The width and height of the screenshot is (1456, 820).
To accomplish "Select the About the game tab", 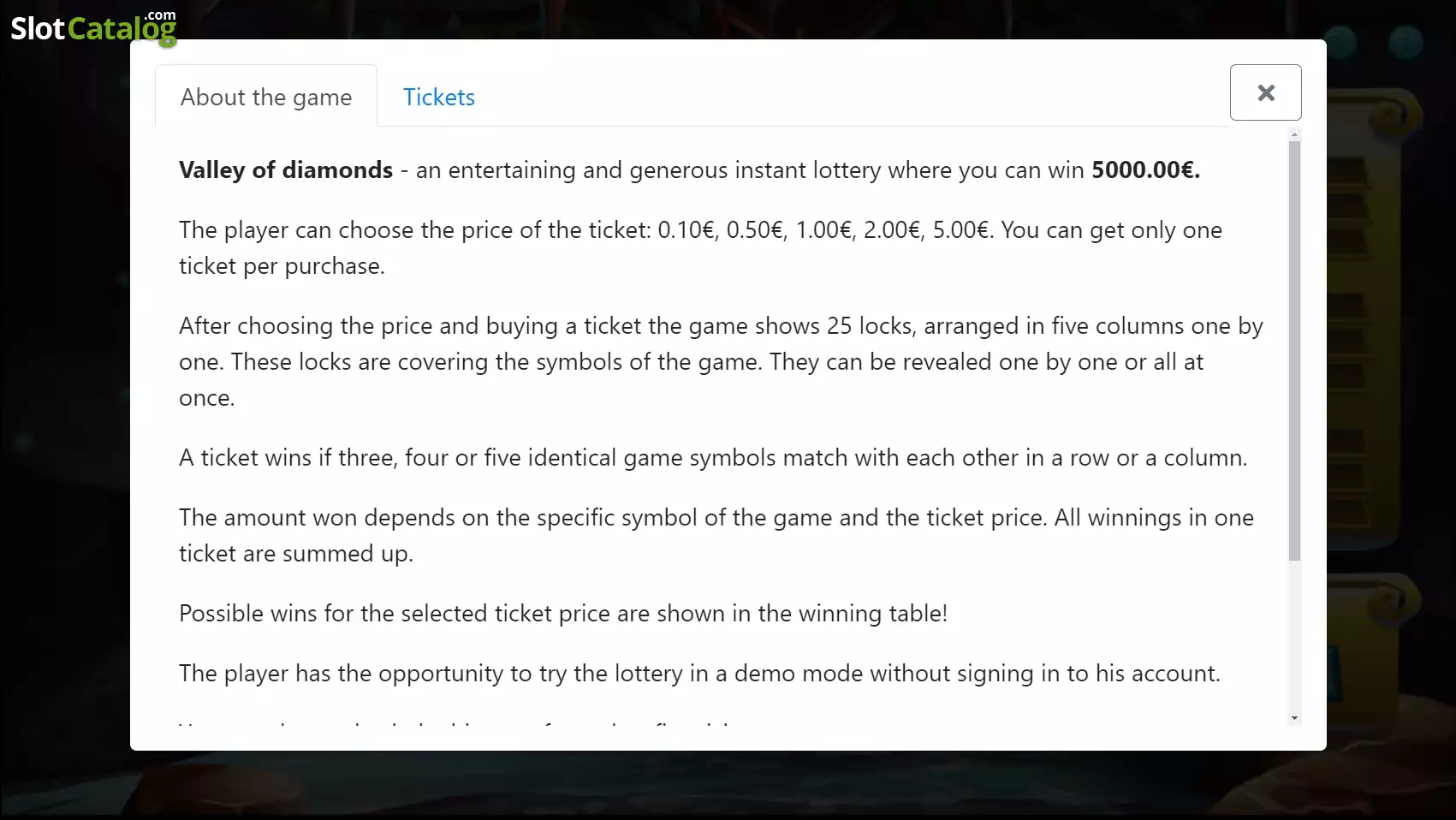I will click(x=266, y=97).
